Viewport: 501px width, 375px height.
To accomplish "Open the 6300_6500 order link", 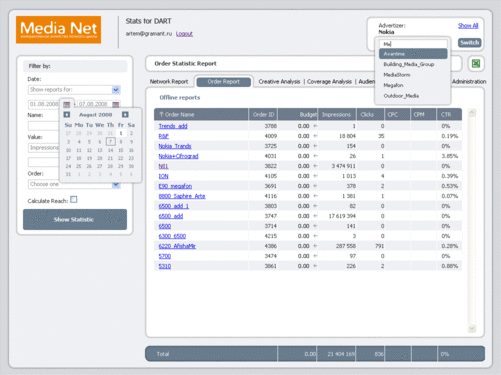I will (172, 236).
